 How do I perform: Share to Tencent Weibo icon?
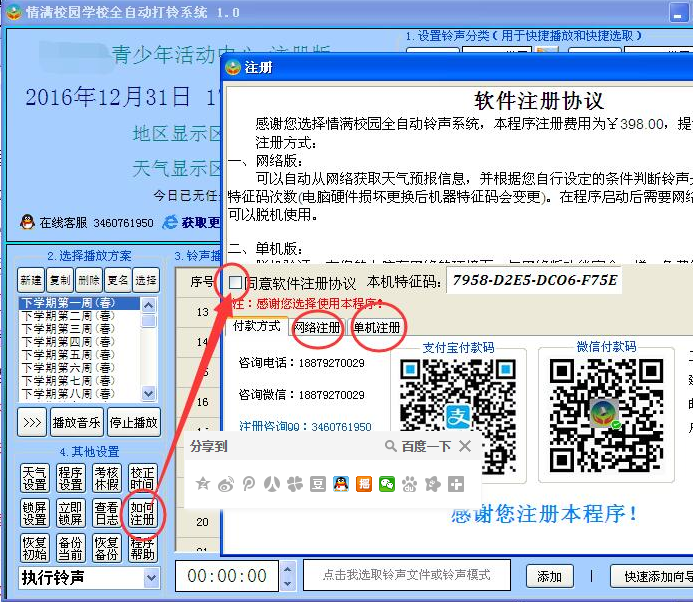click(x=249, y=484)
